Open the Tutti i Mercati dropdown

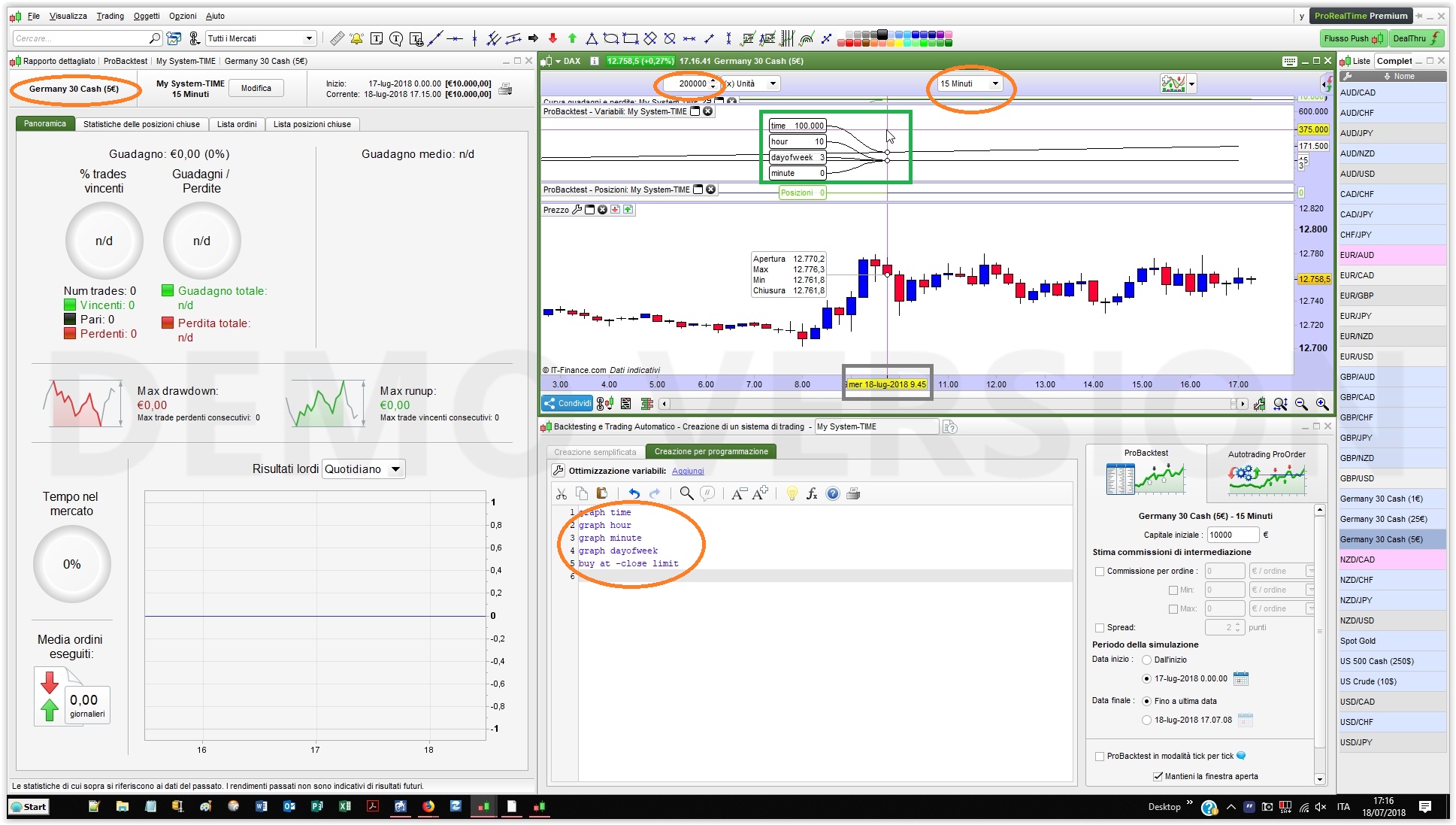click(309, 38)
